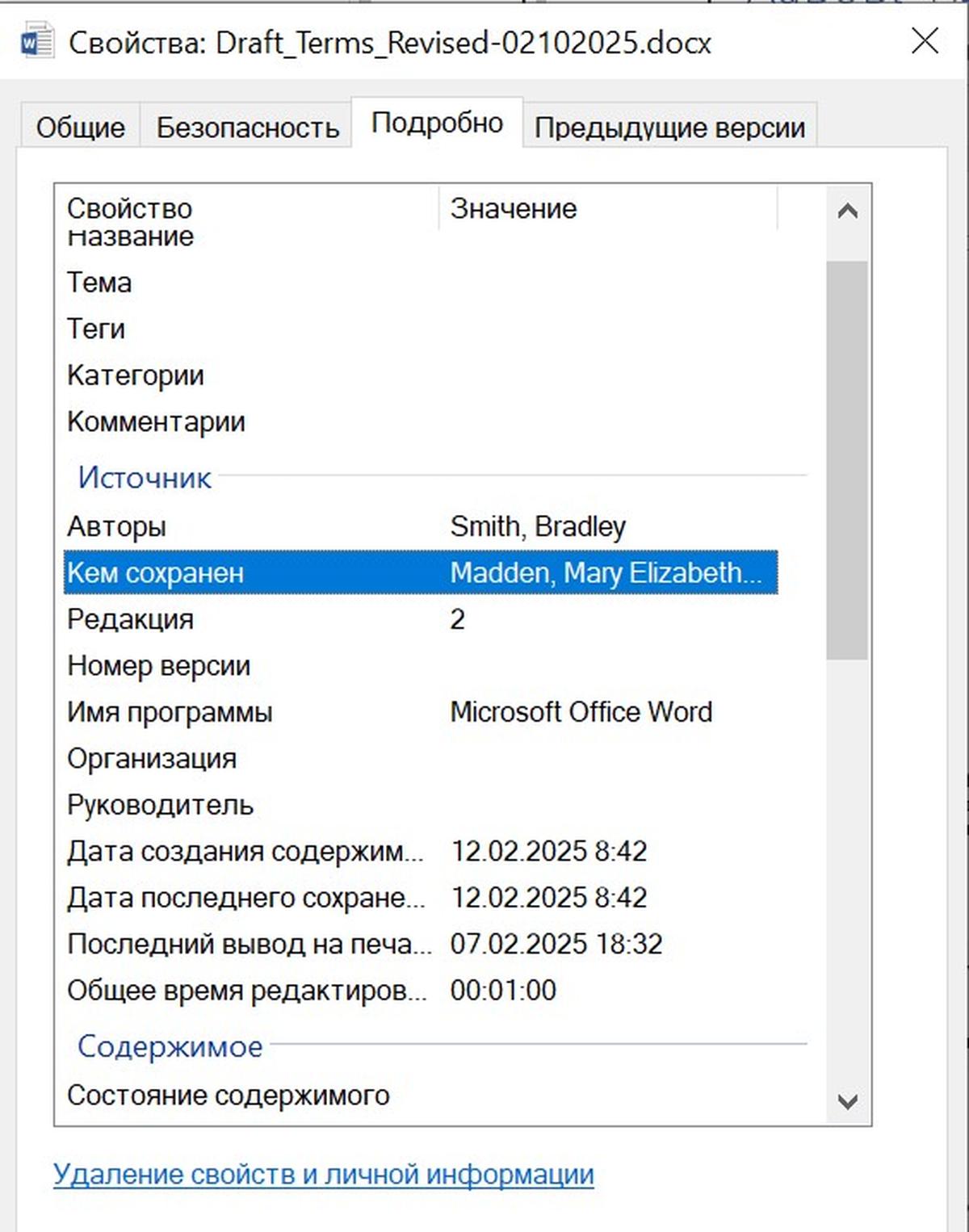Click the Редакция value 2
Image resolution: width=969 pixels, height=1232 pixels.
click(x=458, y=620)
